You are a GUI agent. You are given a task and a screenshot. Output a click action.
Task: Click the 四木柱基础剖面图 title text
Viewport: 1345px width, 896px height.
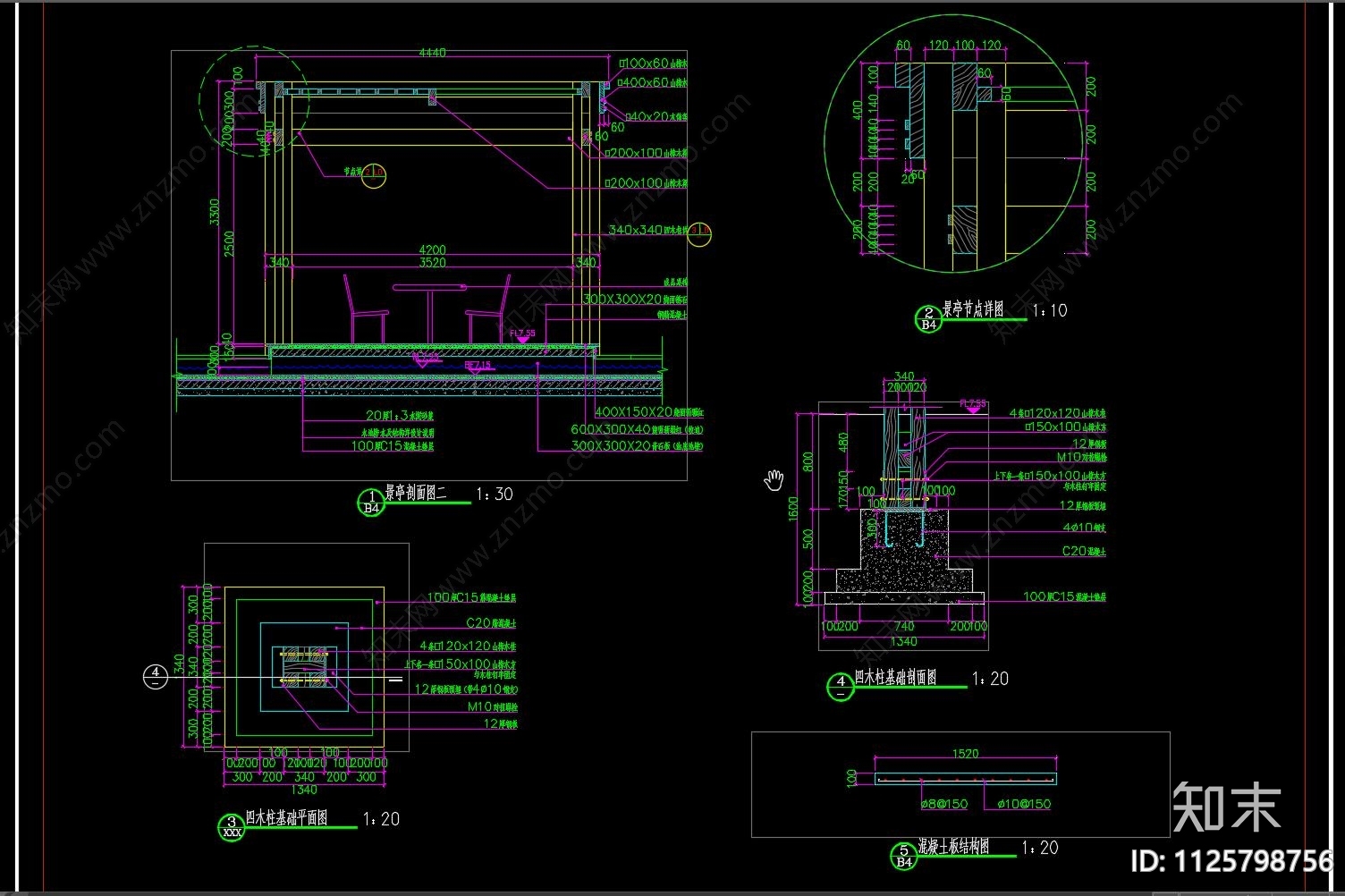[896, 678]
